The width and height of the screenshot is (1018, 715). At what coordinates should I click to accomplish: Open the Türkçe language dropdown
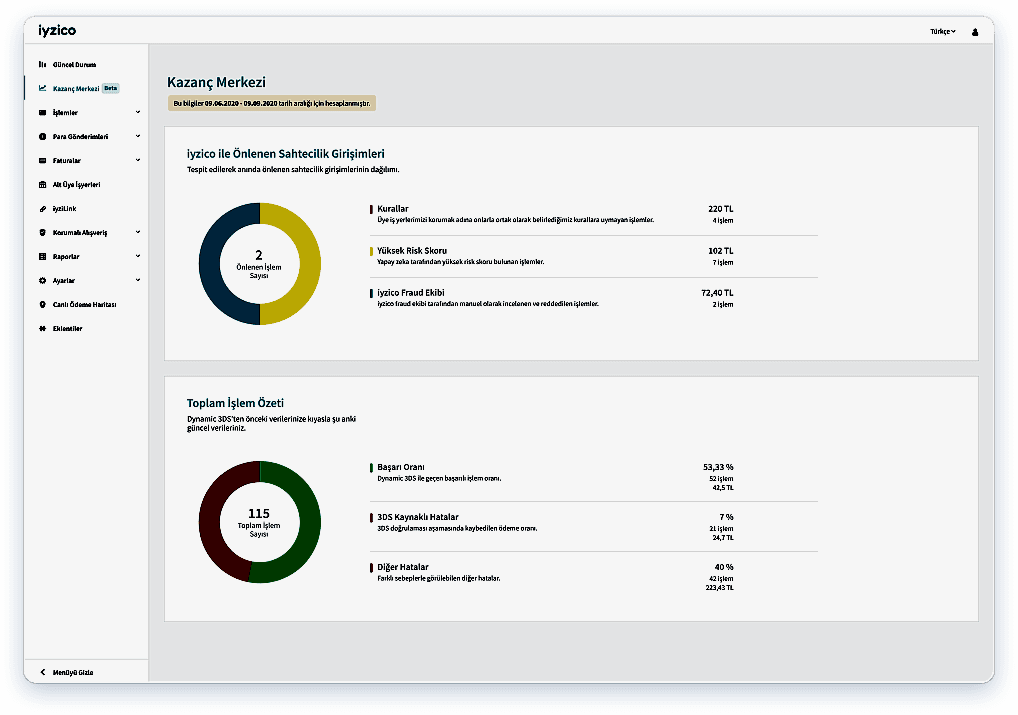pos(942,31)
